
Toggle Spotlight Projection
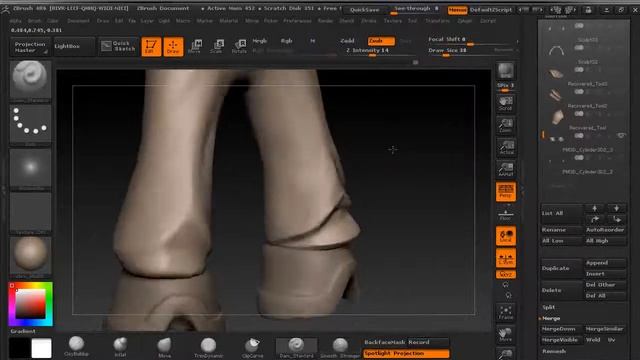point(406,353)
